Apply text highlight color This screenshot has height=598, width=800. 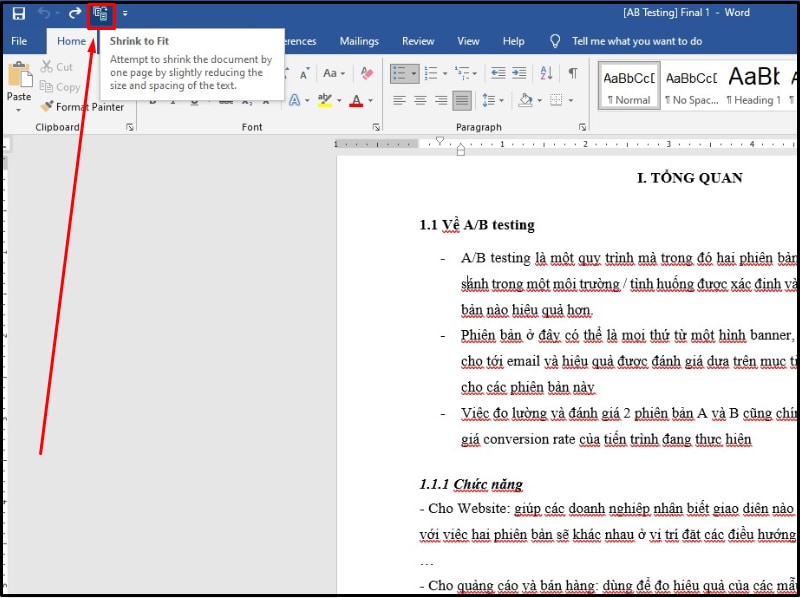(323, 99)
